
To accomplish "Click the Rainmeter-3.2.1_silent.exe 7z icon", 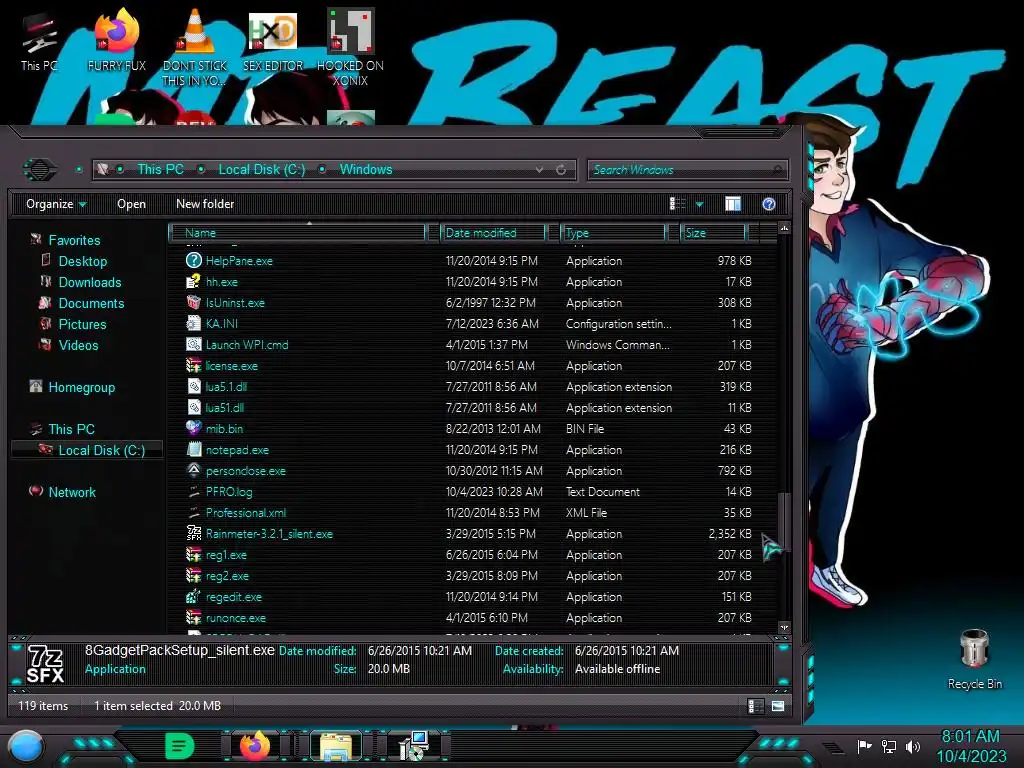I will 193,534.
